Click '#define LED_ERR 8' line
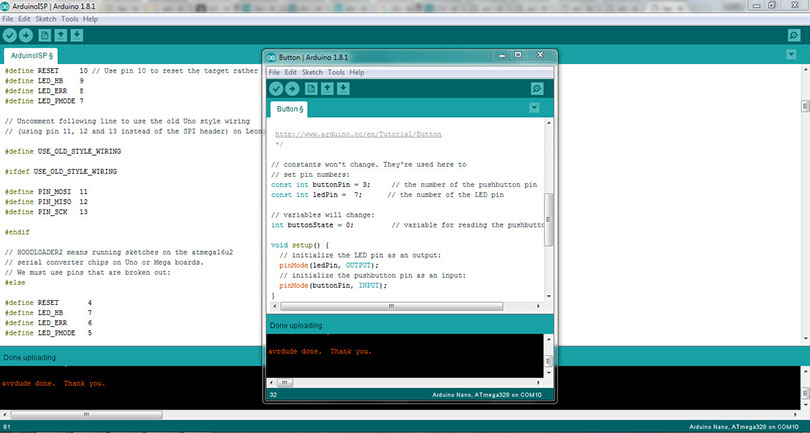The height and width of the screenshot is (433, 810). click(44, 91)
